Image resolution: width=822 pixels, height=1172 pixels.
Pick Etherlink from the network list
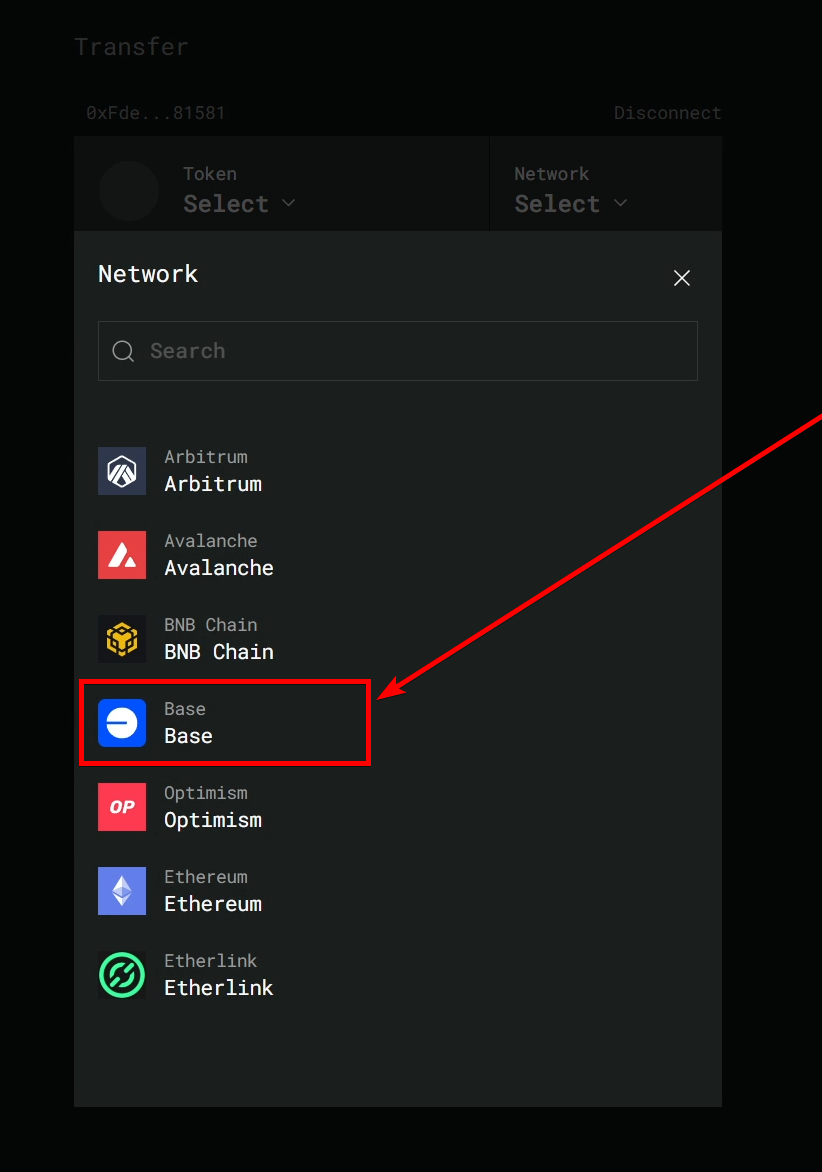[x=398, y=975]
